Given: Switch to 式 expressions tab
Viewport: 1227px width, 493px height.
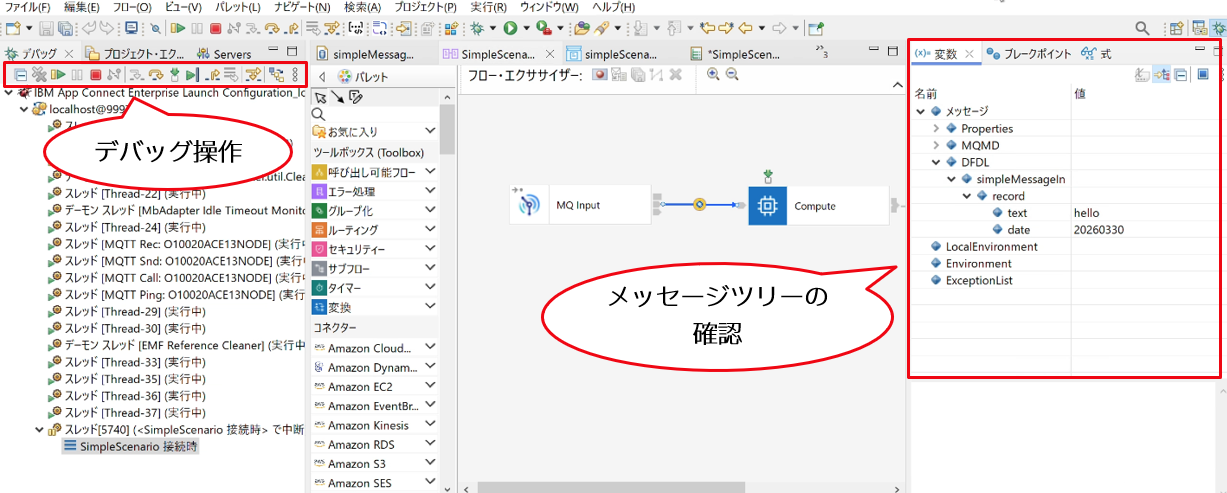Looking at the screenshot, I should point(1096,53).
